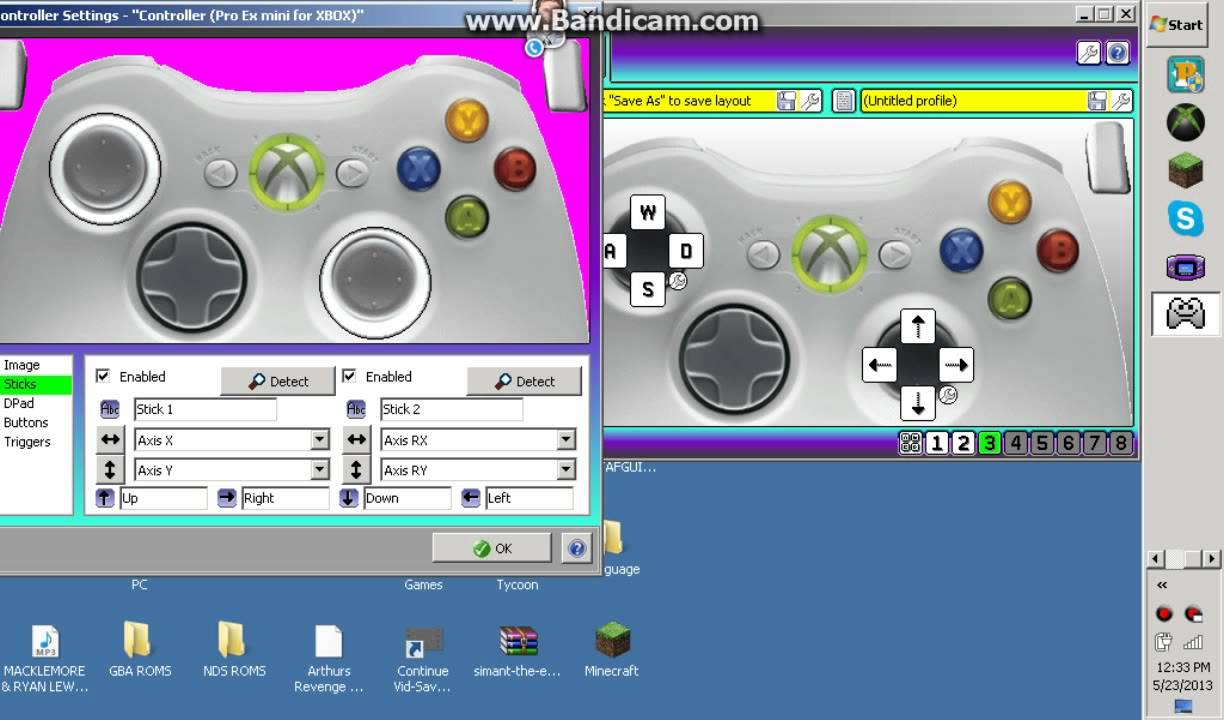Toggle the Enabled checkbox for Stick 2
The height and width of the screenshot is (720, 1224).
[x=349, y=376]
